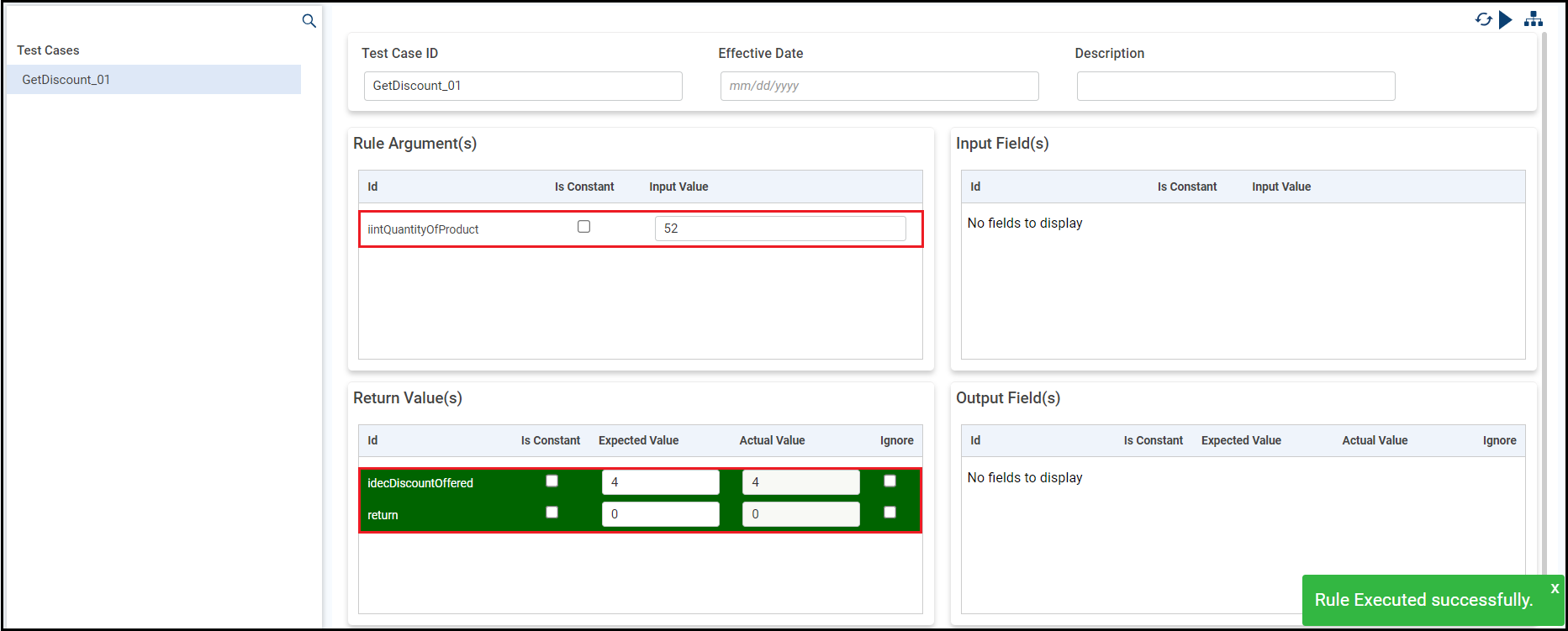
Task: Open the hierarchy diagram icon
Action: 1534,19
